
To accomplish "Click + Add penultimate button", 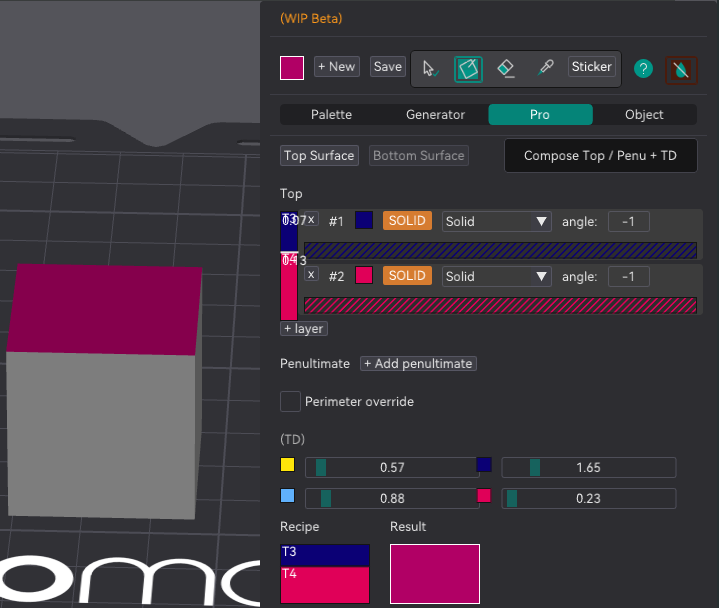I will click(x=418, y=364).
